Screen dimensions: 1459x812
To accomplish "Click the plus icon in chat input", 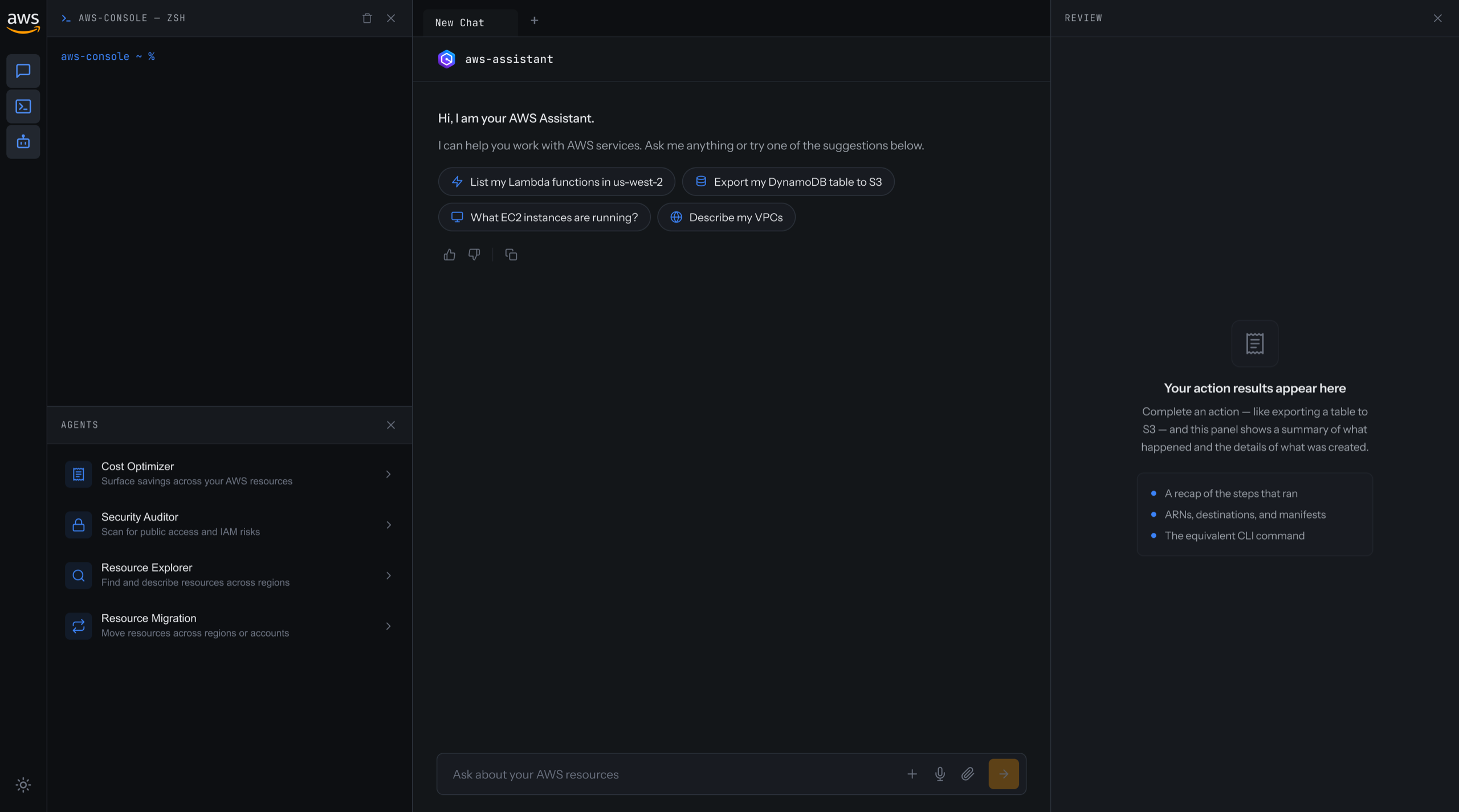I will (x=912, y=774).
